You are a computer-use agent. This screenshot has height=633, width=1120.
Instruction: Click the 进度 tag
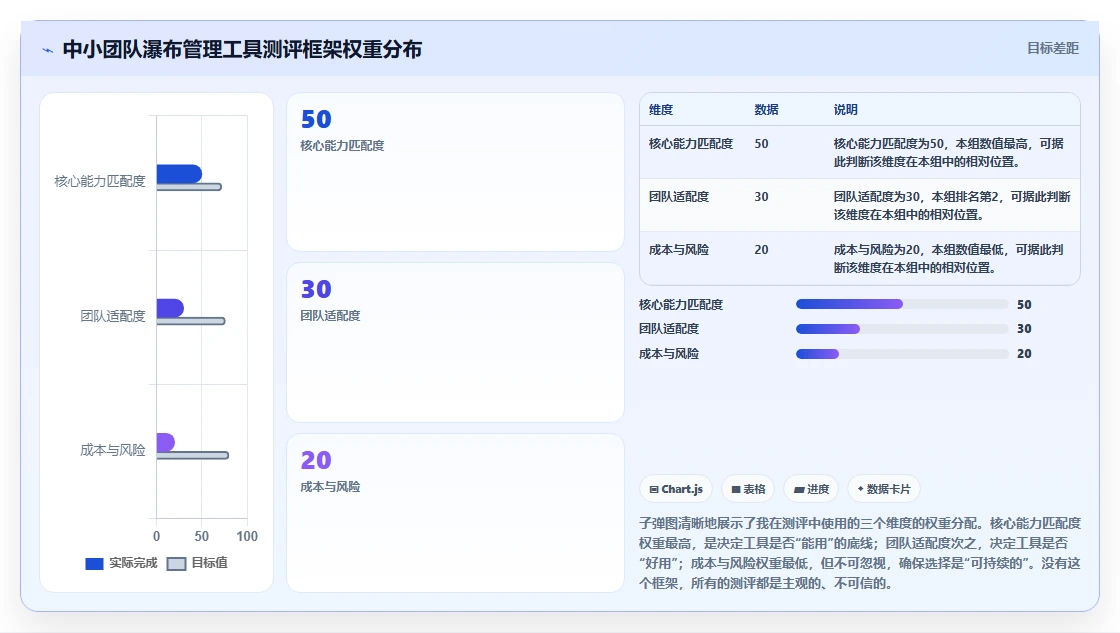pyautogui.click(x=811, y=489)
